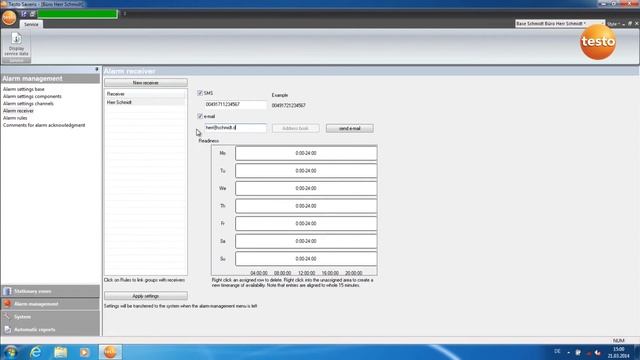Toggle the SMS checkbox
640x360 pixels.
[x=200, y=93]
